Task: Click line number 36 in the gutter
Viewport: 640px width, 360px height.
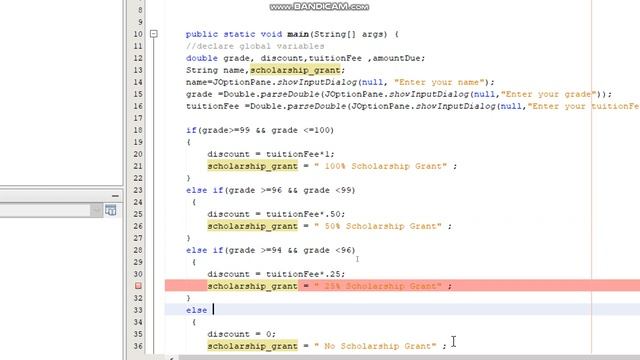Action: [x=138, y=346]
